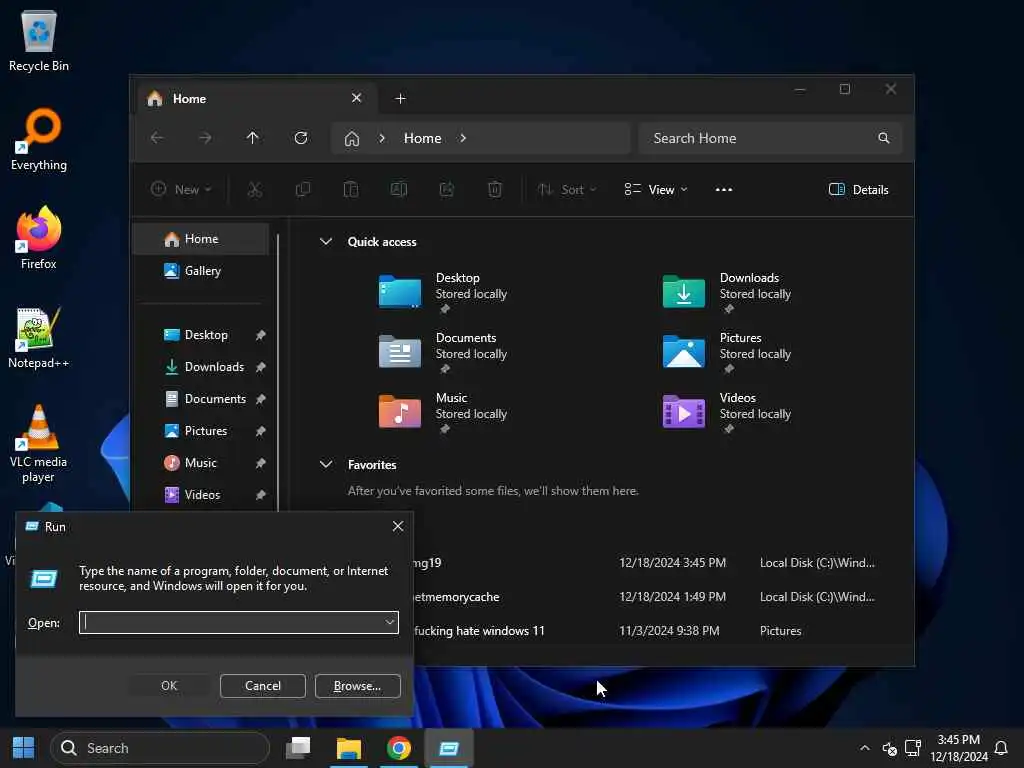
Task: Collapse the Favorites section
Action: pyautogui.click(x=326, y=464)
